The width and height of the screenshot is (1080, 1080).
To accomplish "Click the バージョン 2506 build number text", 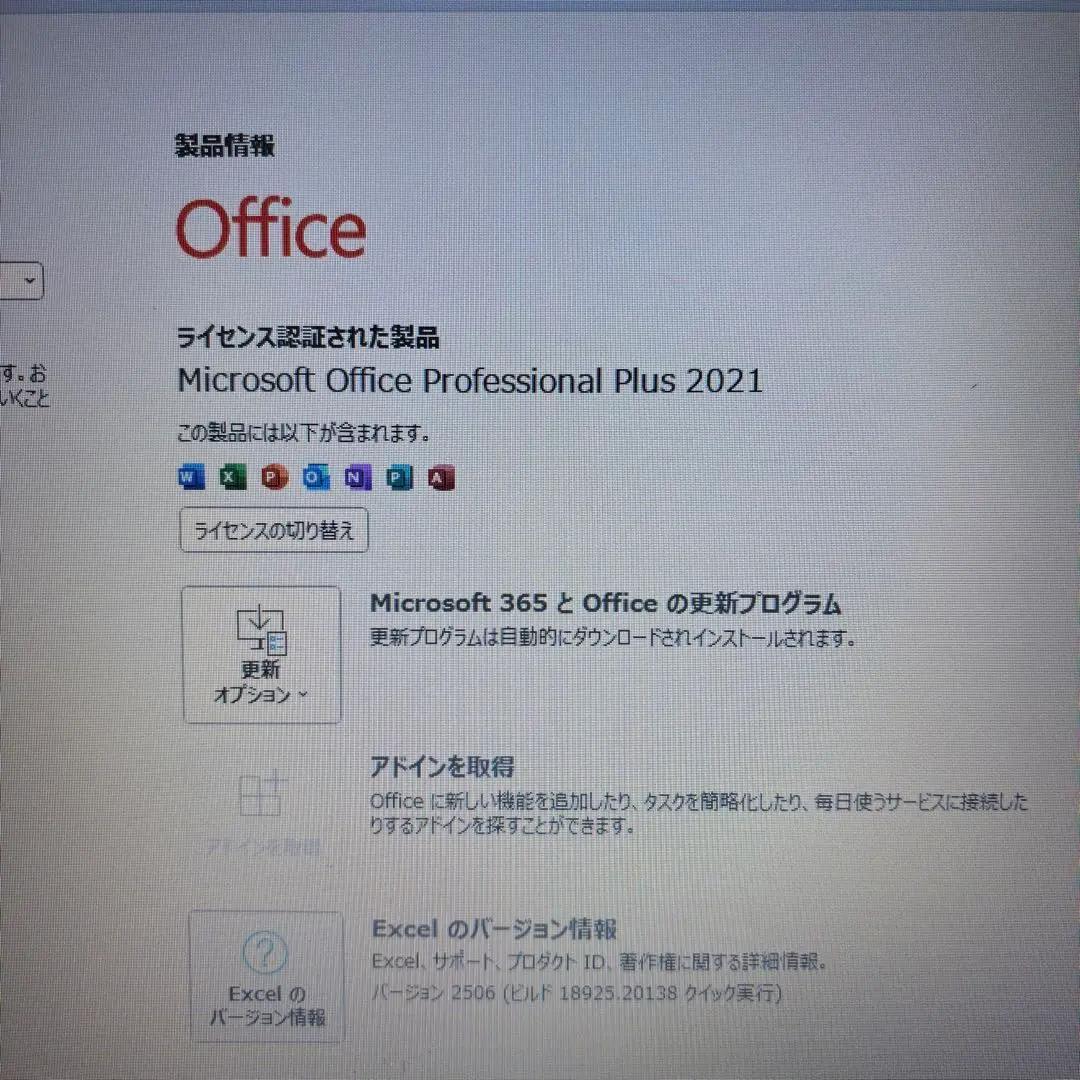I will pos(577,993).
